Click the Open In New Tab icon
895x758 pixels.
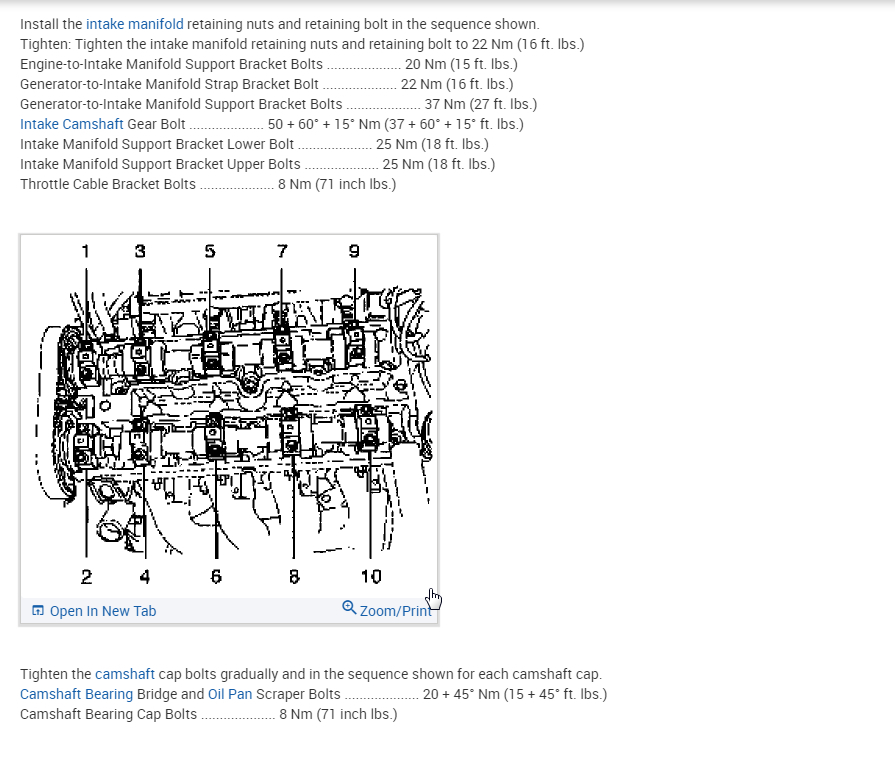[x=38, y=611]
